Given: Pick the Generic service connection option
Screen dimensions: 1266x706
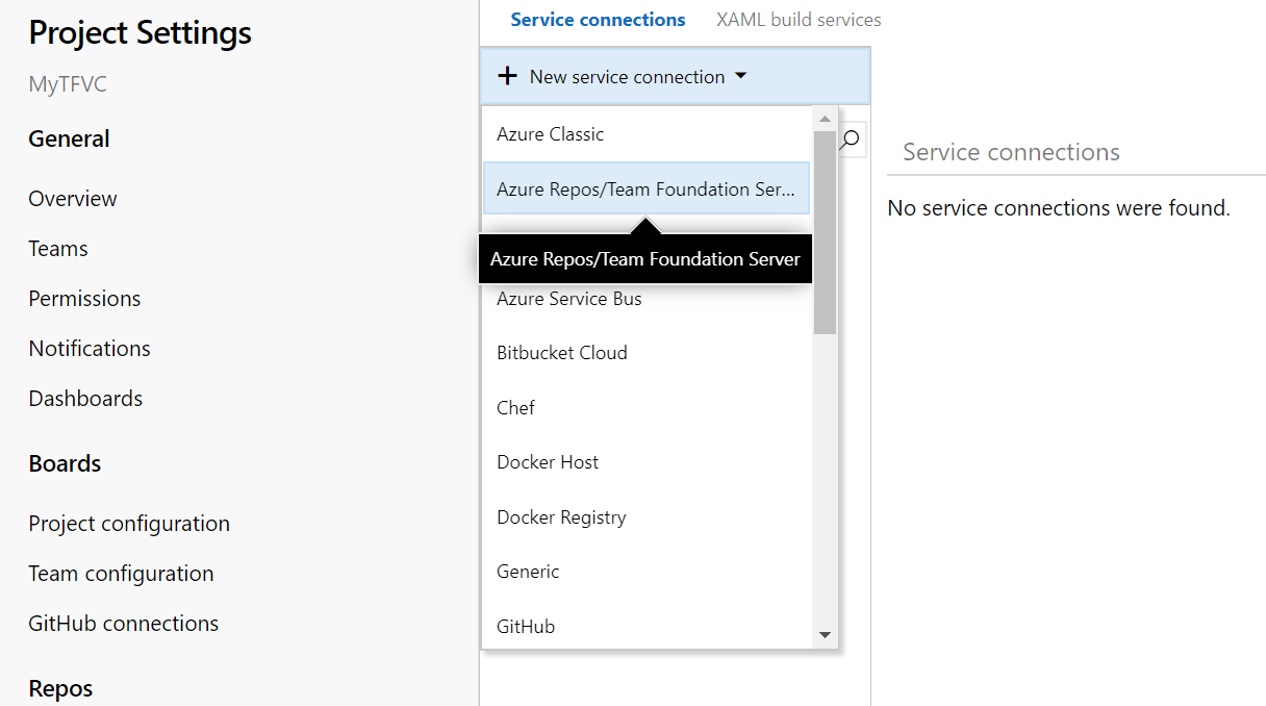Looking at the screenshot, I should 528,571.
